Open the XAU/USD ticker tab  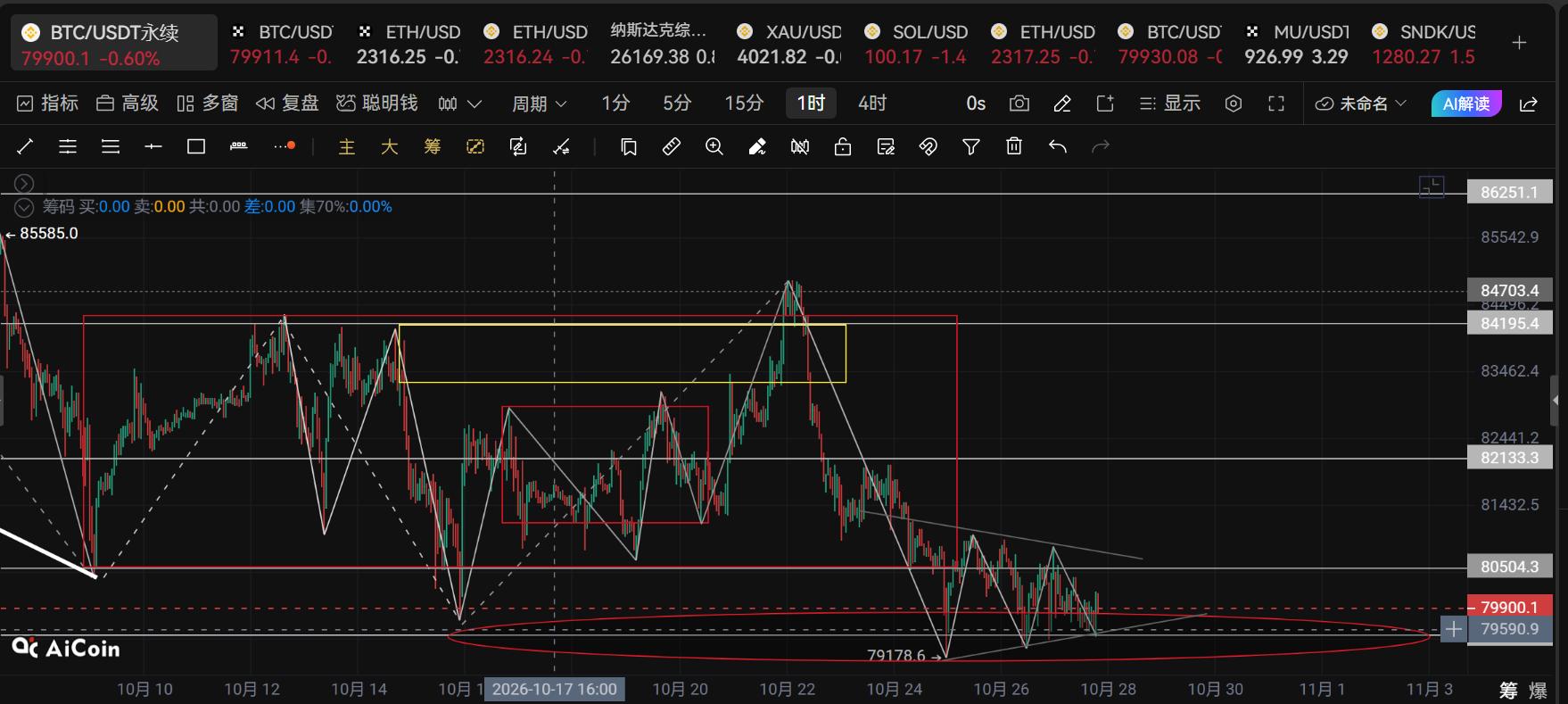click(789, 44)
